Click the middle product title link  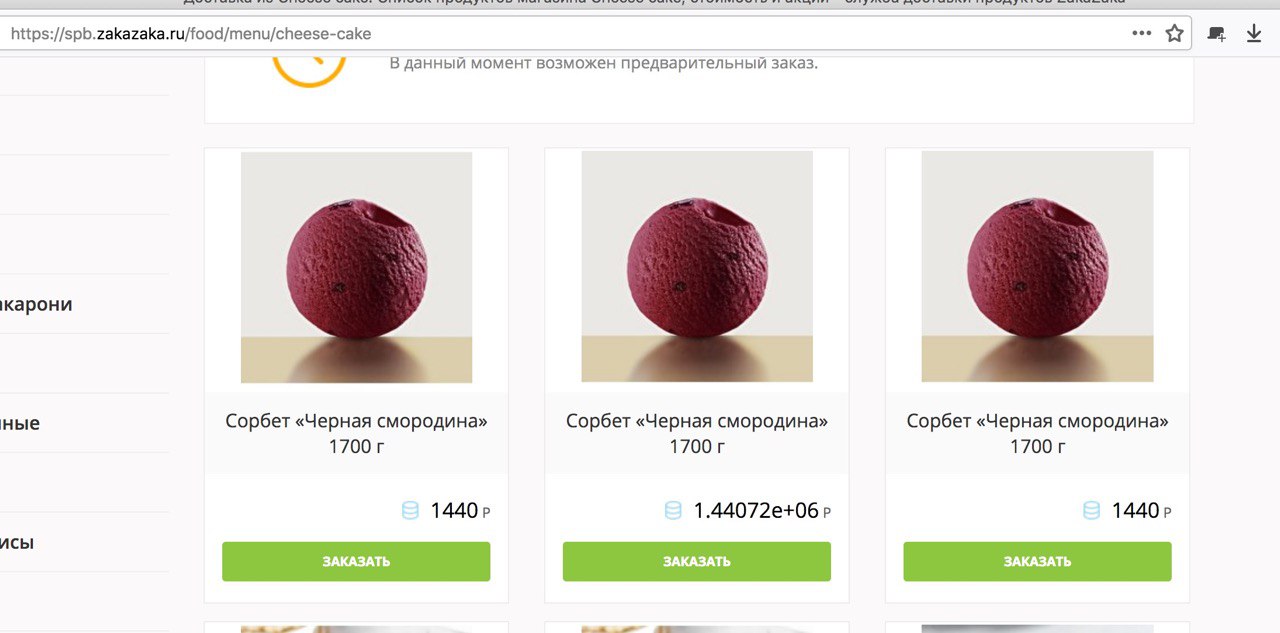(x=697, y=421)
